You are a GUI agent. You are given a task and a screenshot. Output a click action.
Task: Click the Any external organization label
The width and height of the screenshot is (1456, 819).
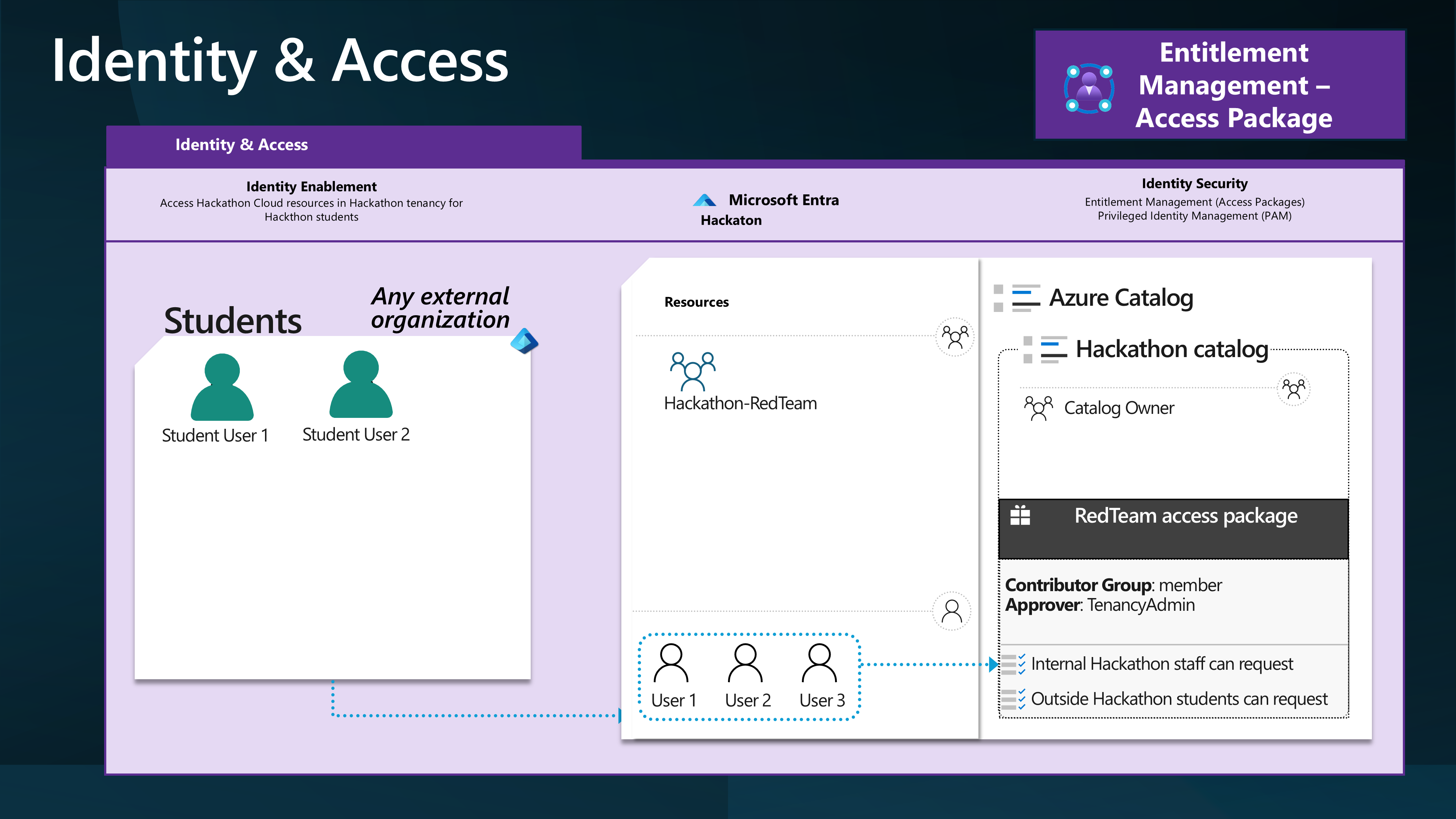tap(440, 308)
